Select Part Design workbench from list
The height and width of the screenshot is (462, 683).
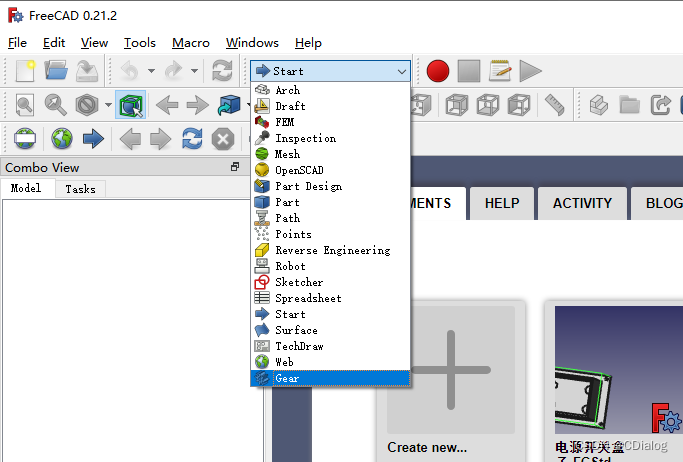point(330,186)
